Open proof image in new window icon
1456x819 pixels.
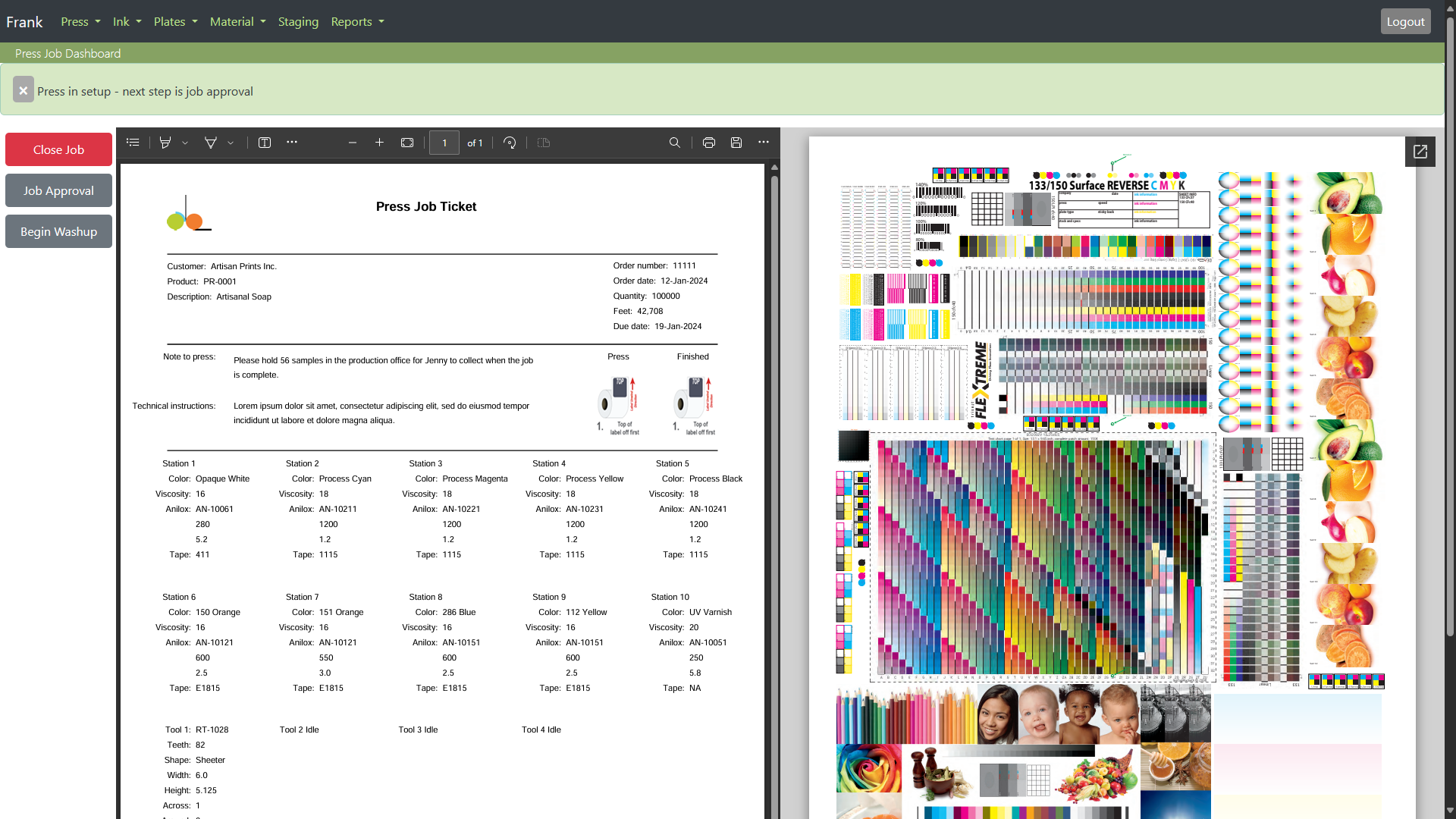point(1420,152)
